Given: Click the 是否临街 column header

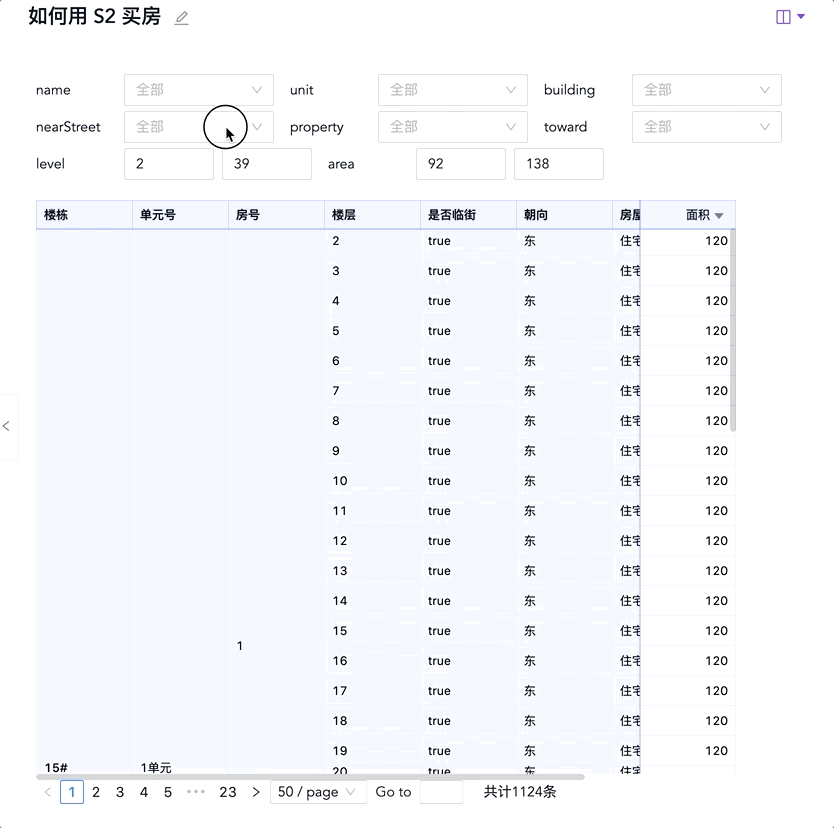Looking at the screenshot, I should (x=468, y=215).
